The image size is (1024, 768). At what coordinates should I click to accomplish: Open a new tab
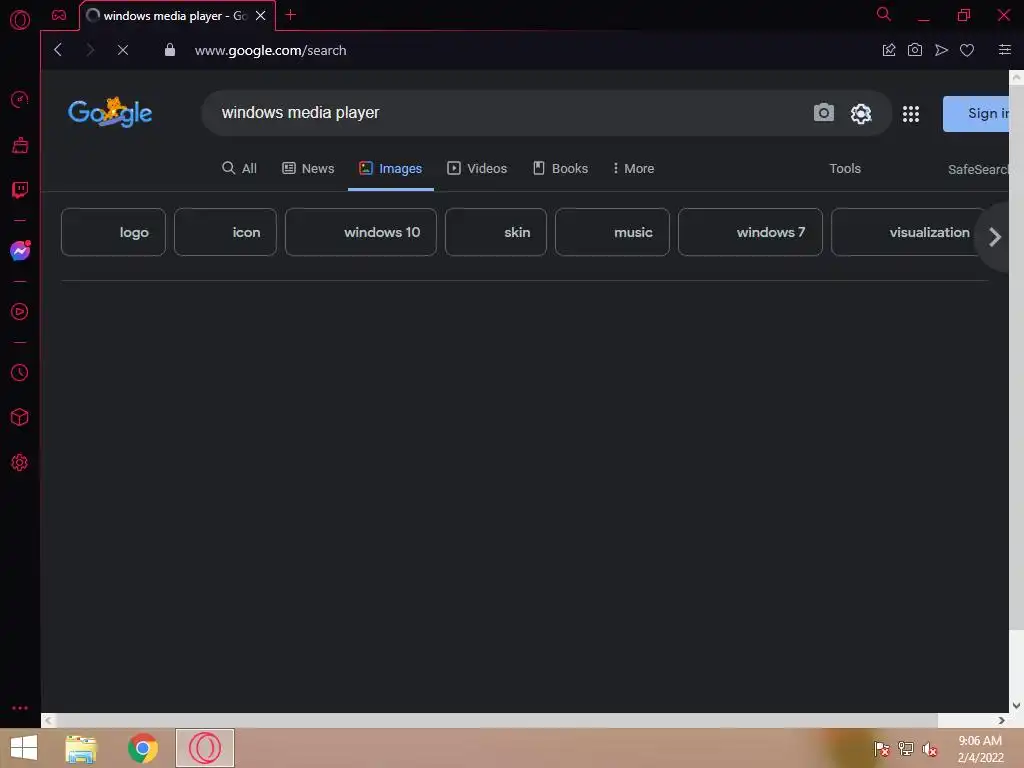(x=291, y=14)
